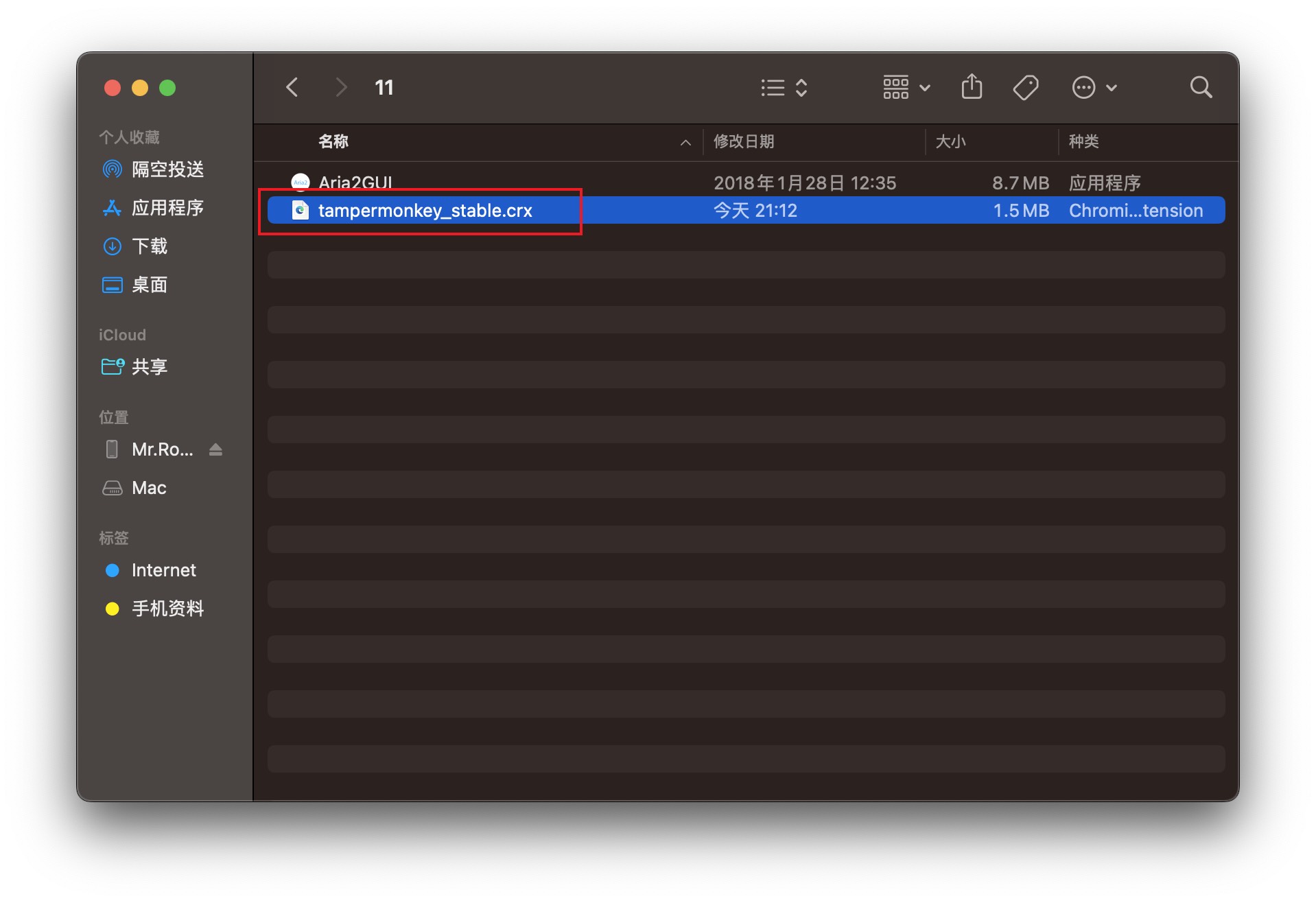Sort by the 大小 column
The image size is (1316, 903).
pyautogui.click(x=950, y=141)
